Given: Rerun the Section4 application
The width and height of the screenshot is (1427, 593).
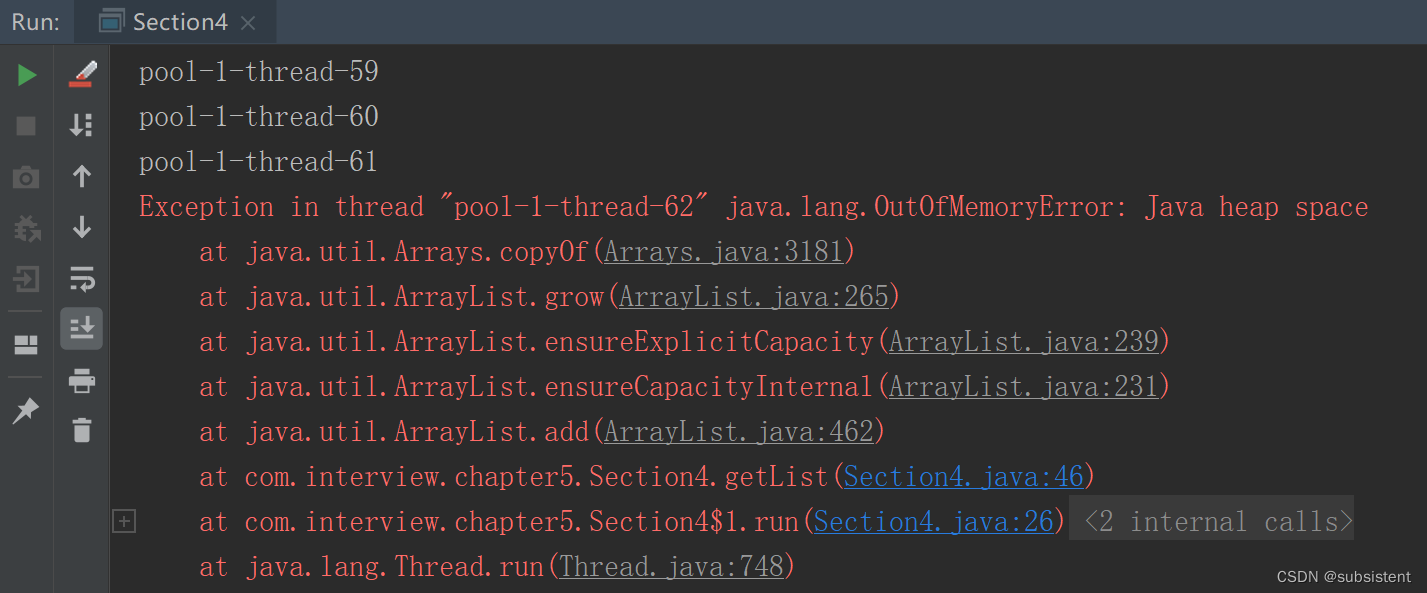Looking at the screenshot, I should click(27, 74).
